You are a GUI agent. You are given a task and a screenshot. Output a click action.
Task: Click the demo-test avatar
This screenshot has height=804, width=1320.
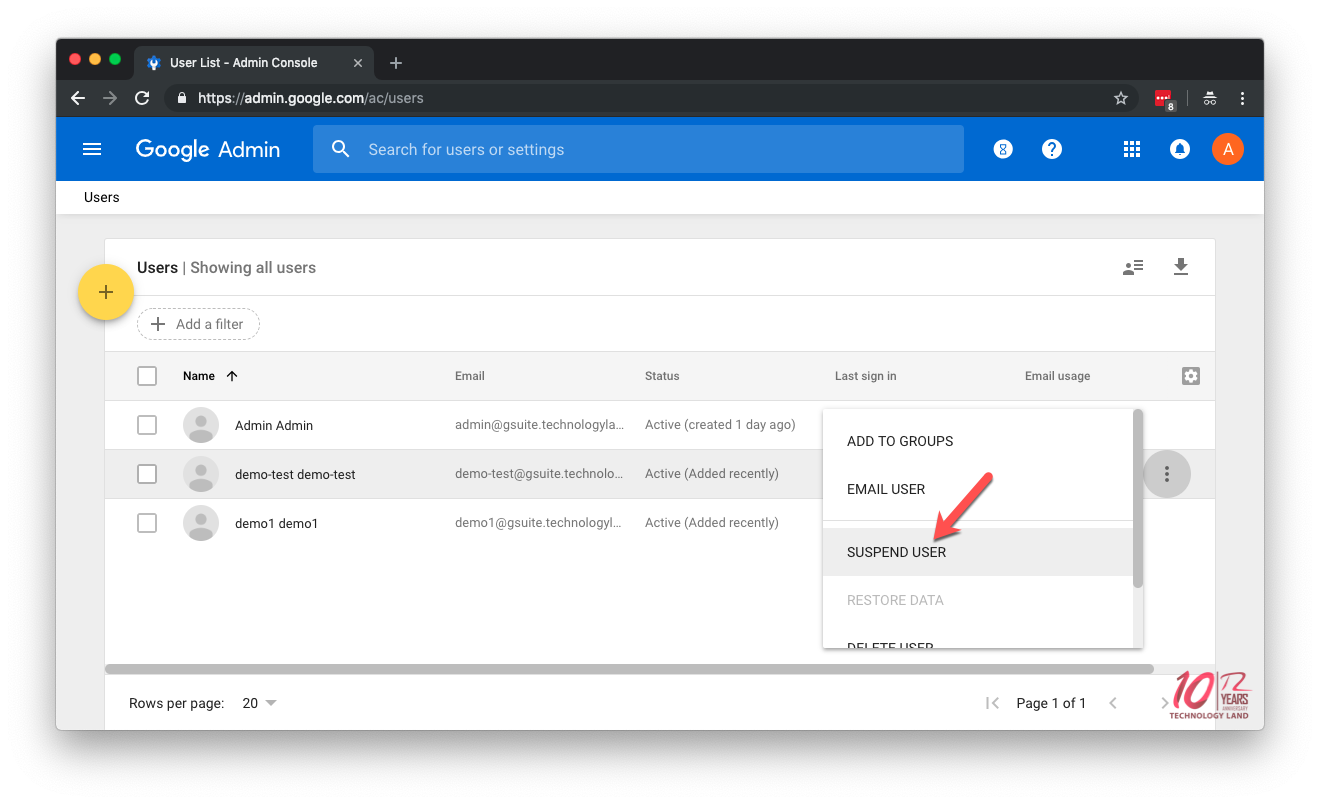[x=201, y=474]
